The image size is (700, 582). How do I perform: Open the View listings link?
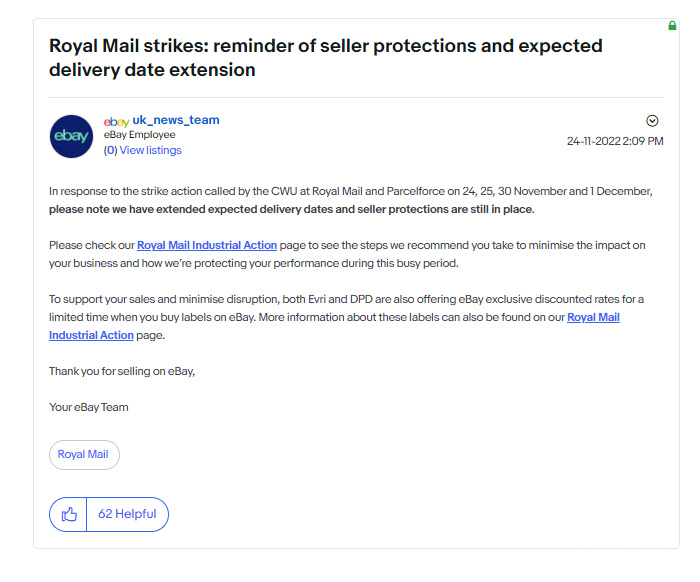pos(150,150)
